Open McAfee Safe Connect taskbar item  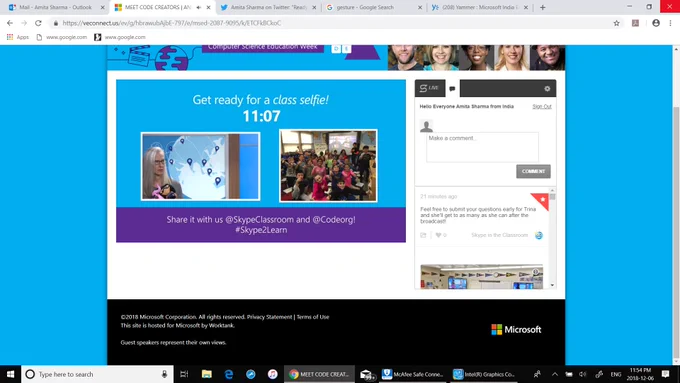pos(412,374)
